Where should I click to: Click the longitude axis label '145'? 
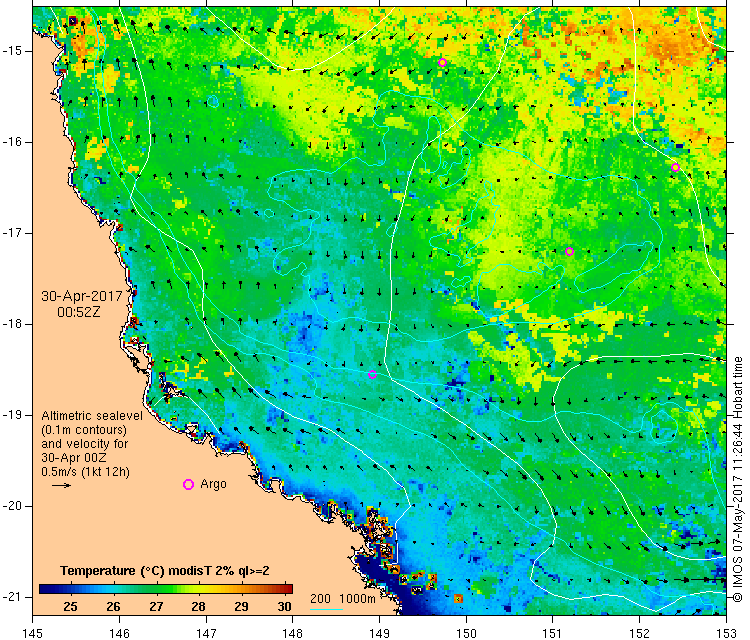[33, 634]
